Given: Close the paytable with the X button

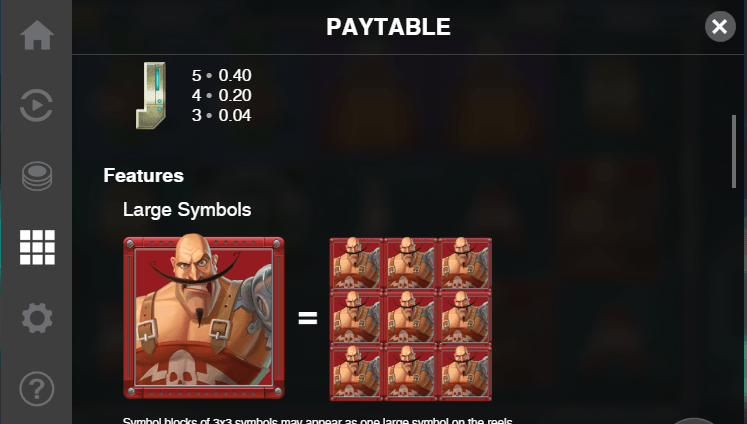Looking at the screenshot, I should (x=720, y=27).
